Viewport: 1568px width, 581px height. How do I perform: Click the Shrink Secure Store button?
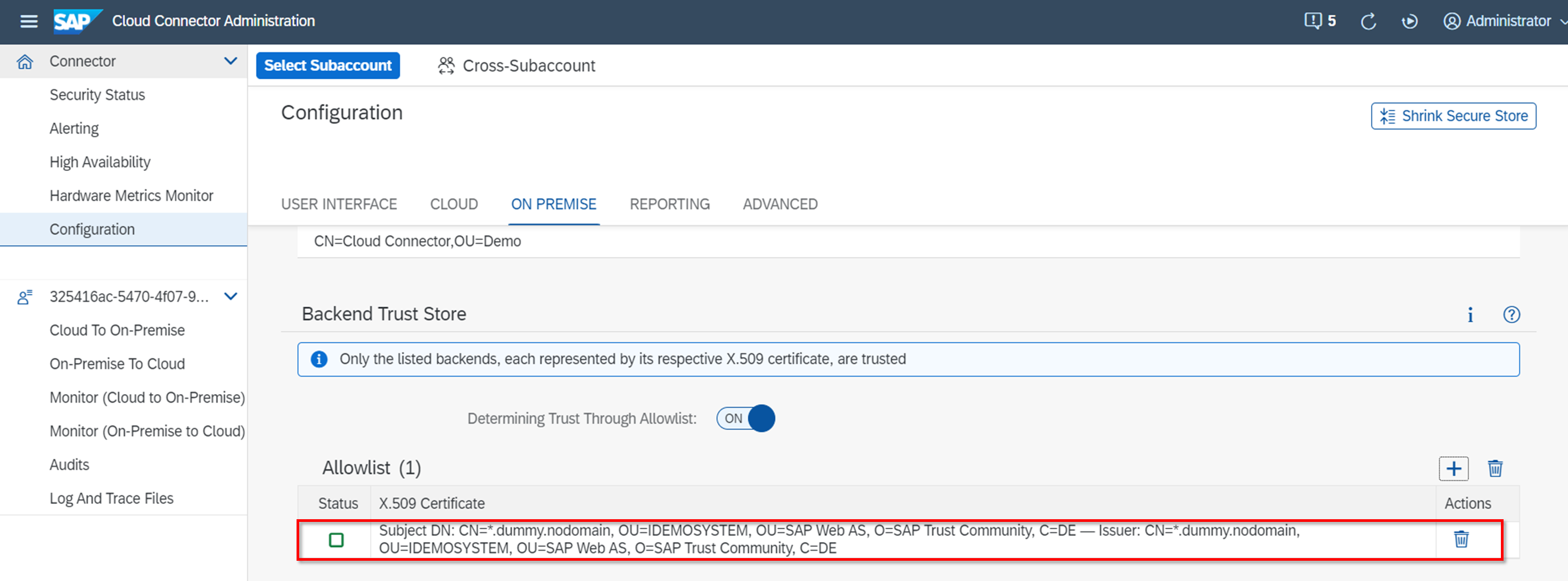coord(1453,116)
